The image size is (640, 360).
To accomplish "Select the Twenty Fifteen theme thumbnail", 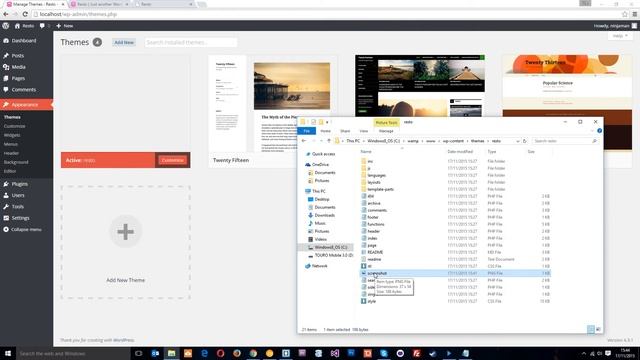I will coord(273,104).
